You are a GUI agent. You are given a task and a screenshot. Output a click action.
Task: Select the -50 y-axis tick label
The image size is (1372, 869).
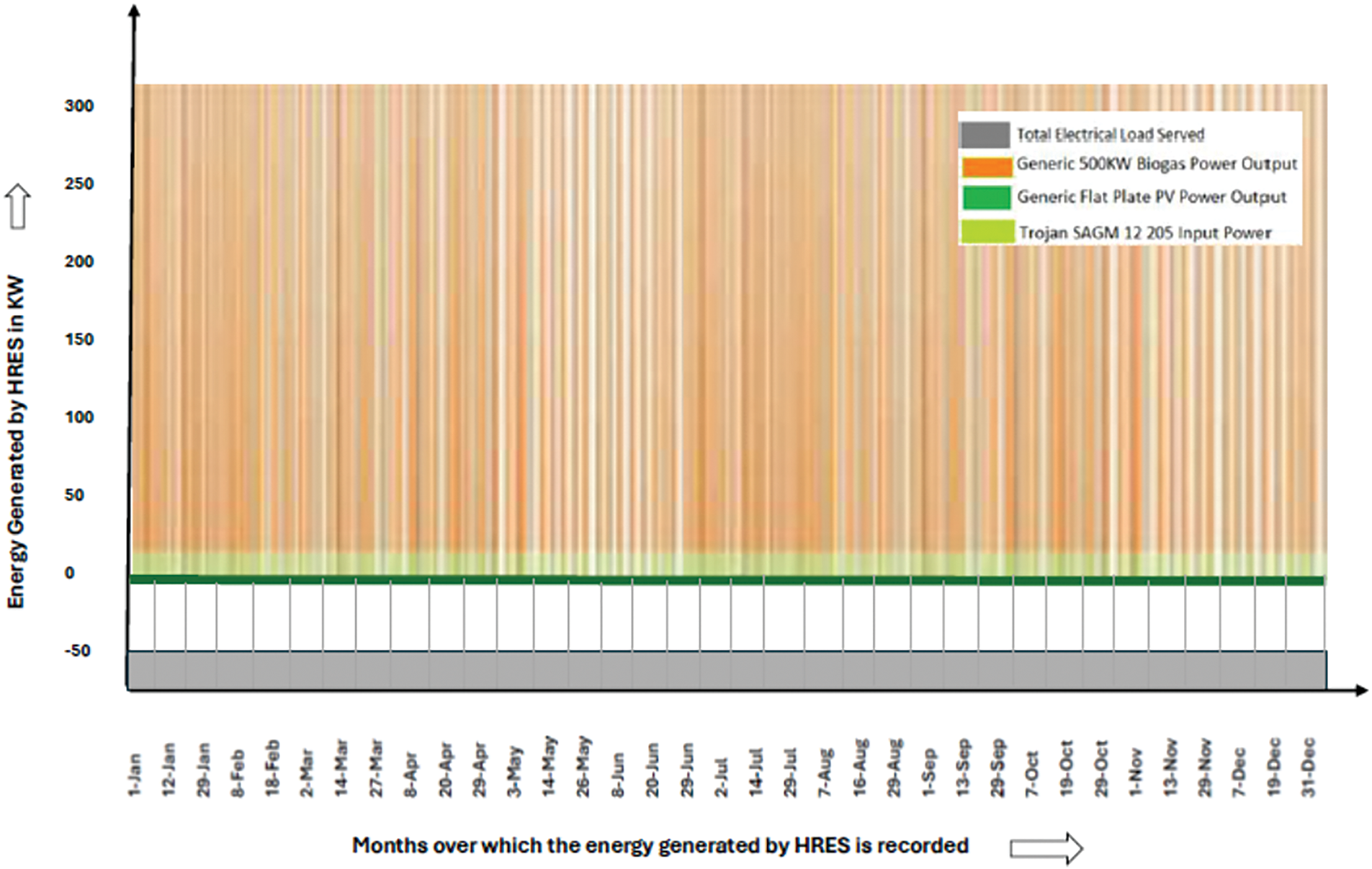[x=78, y=651]
